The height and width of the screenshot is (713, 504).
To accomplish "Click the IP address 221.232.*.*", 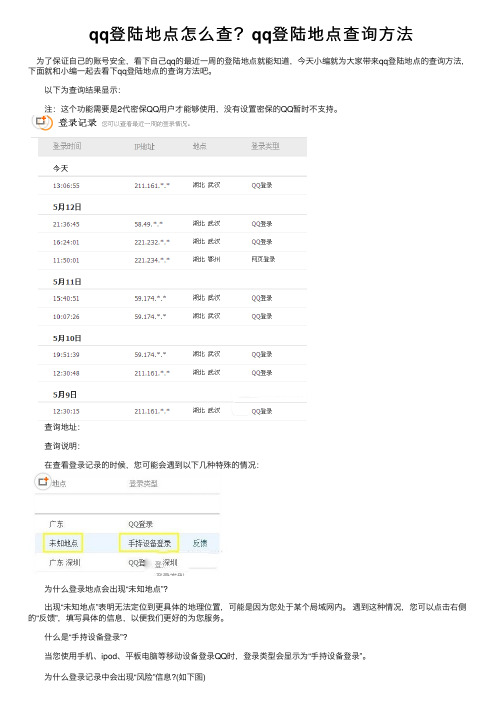I will click(152, 242).
